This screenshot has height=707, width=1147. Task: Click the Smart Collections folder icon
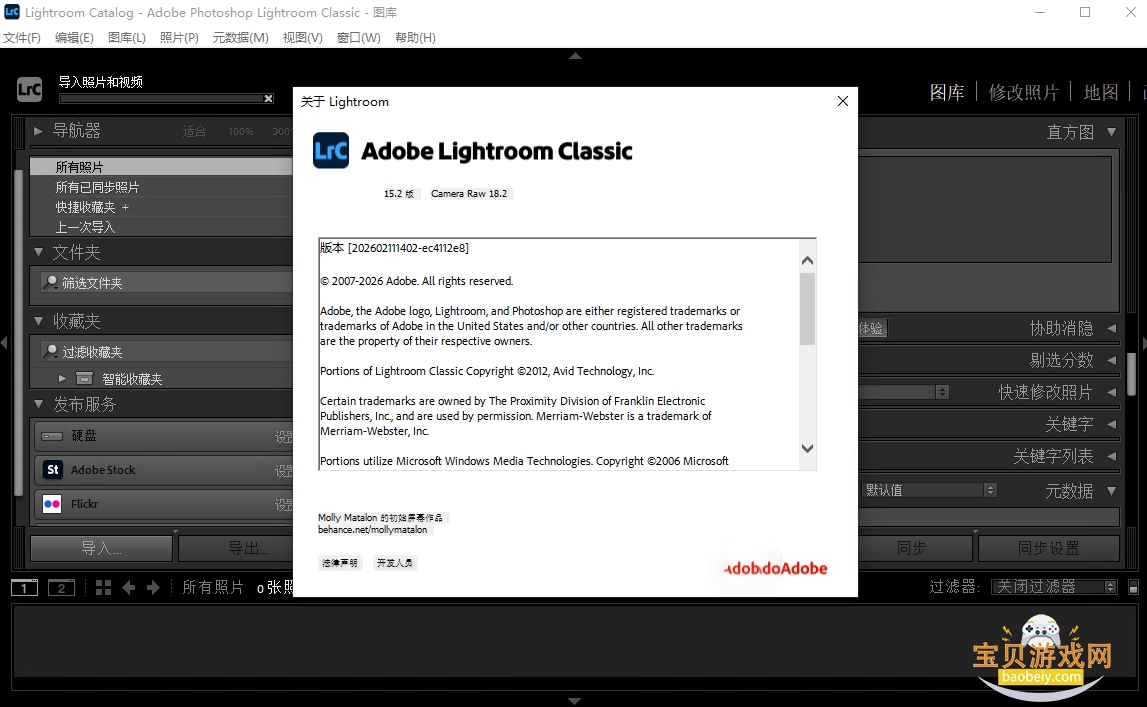pyautogui.click(x=85, y=379)
